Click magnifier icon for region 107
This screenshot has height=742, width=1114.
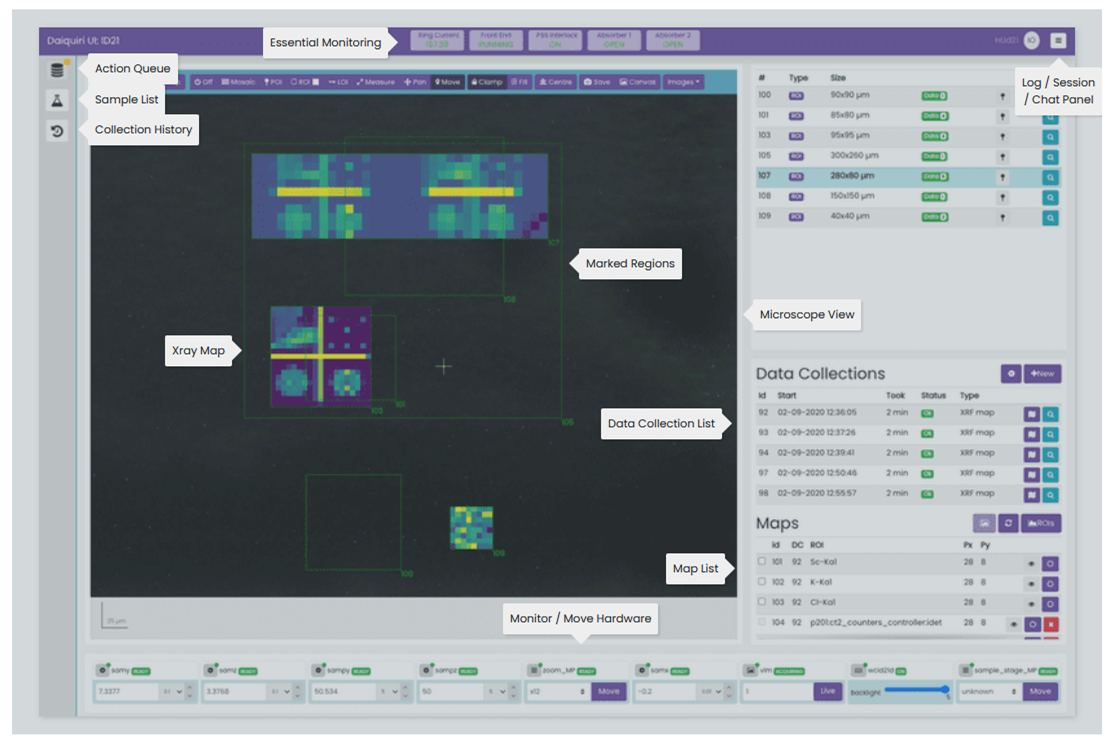point(1050,177)
